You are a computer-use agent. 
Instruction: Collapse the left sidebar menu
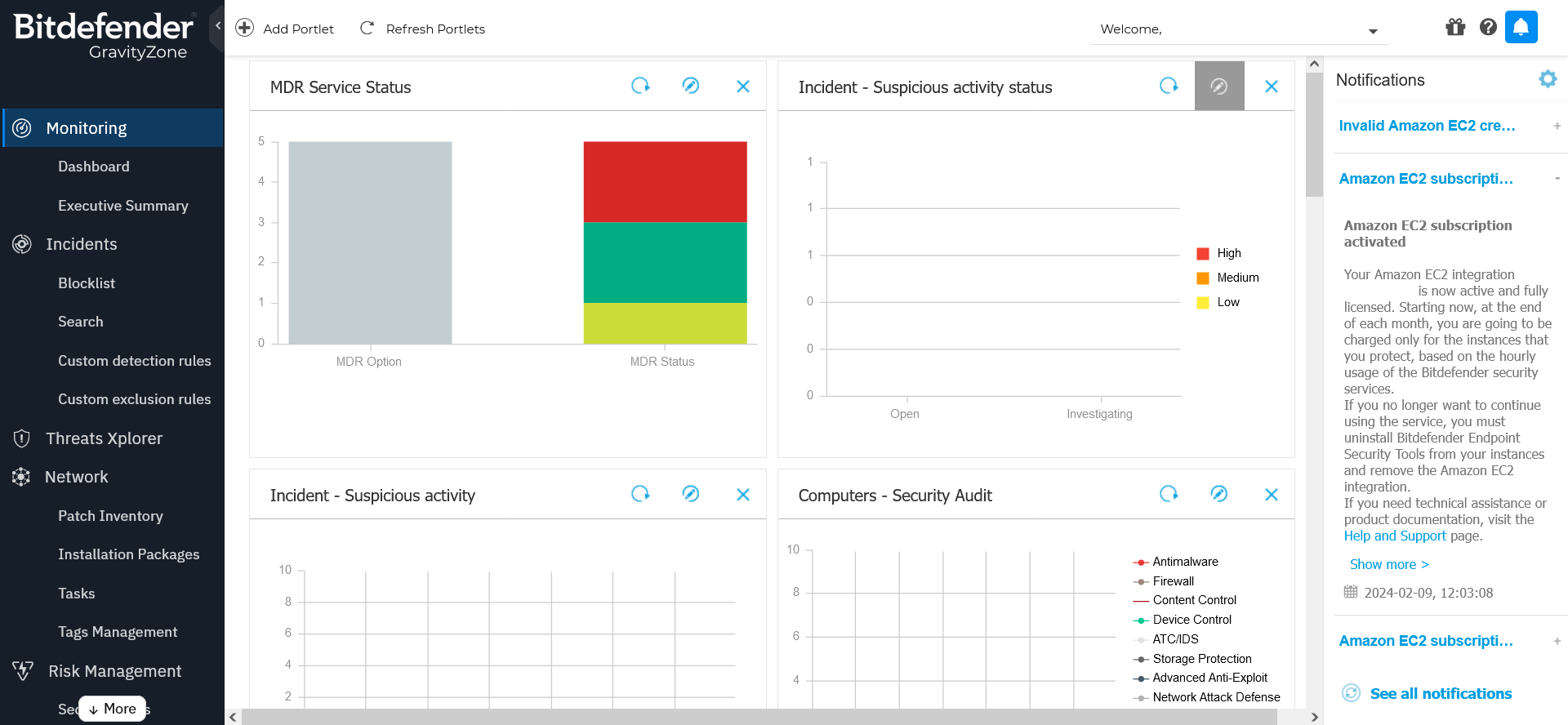pos(217,26)
